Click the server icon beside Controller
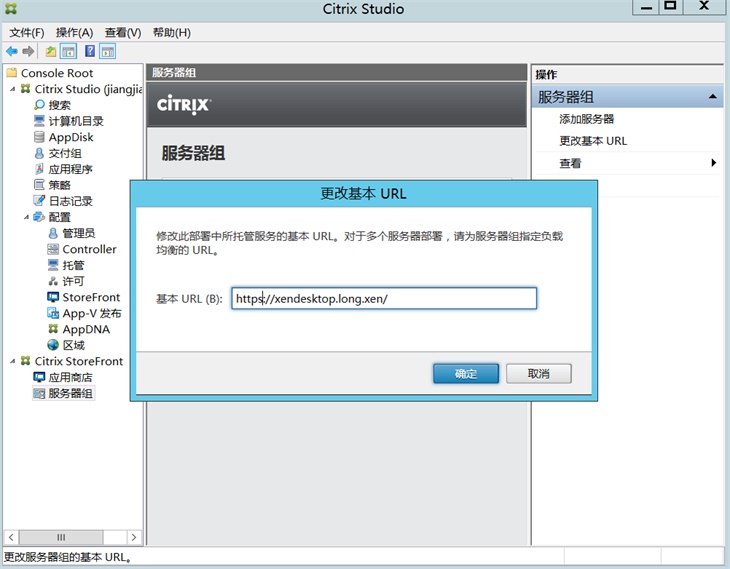The image size is (730, 569). (x=53, y=249)
